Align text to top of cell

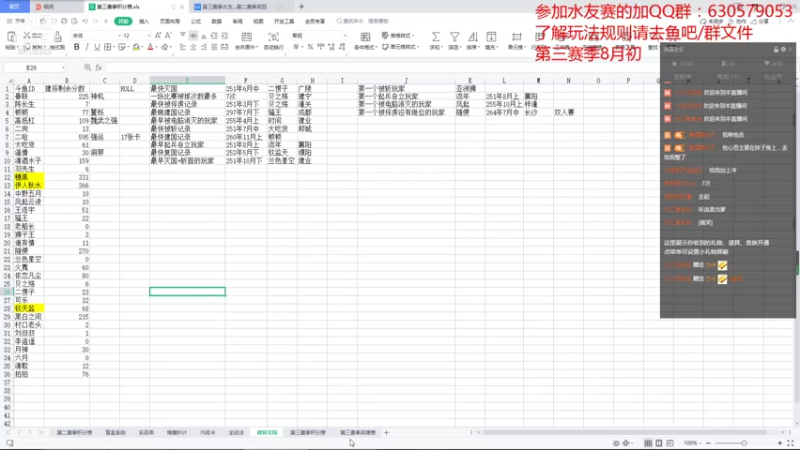coord(183,36)
